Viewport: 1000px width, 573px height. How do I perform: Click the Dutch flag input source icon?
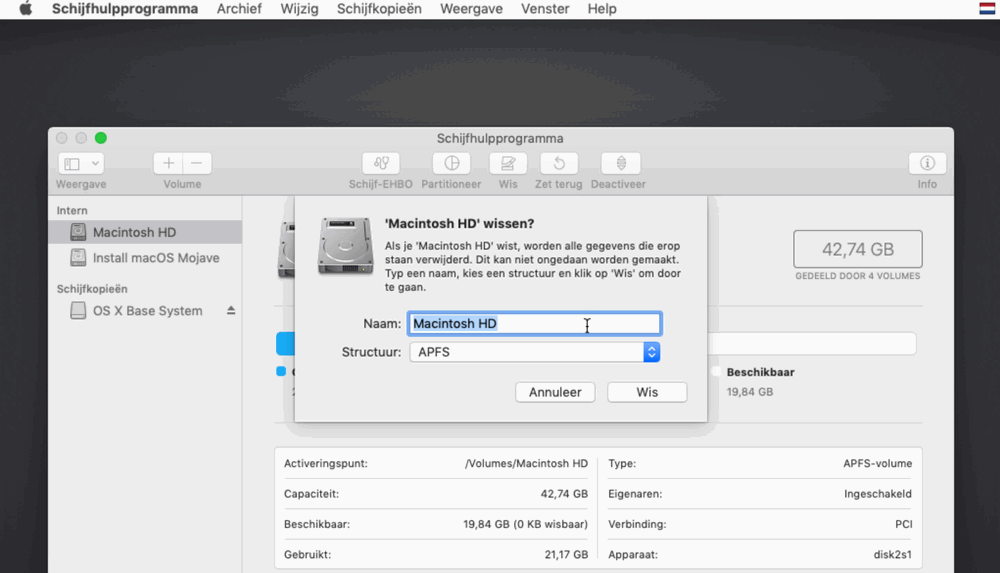click(x=987, y=8)
